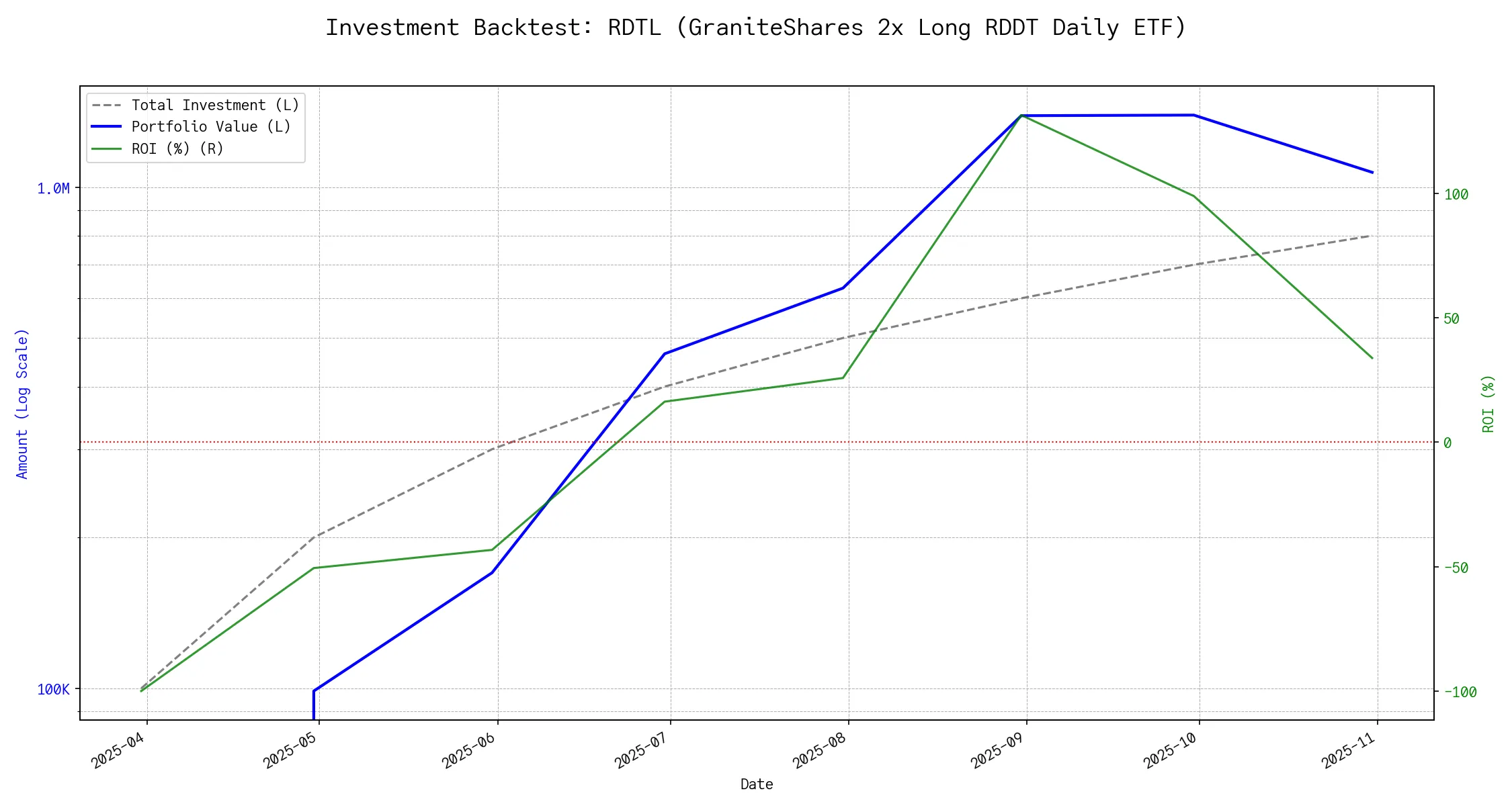Click the Date x-axis title
The height and width of the screenshot is (806, 1512).
(757, 785)
